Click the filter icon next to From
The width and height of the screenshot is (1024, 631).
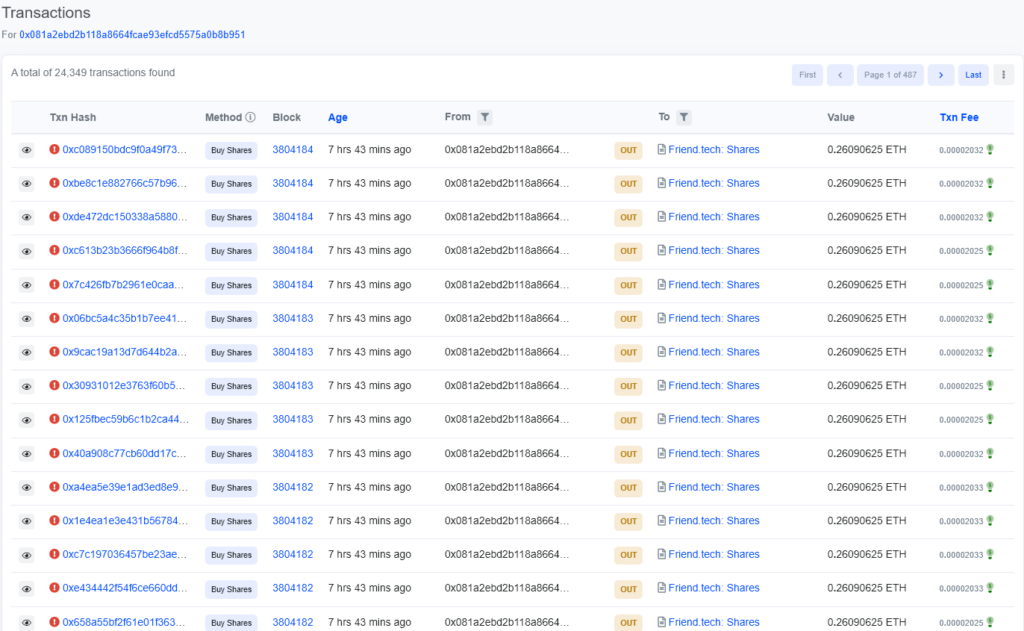[484, 117]
